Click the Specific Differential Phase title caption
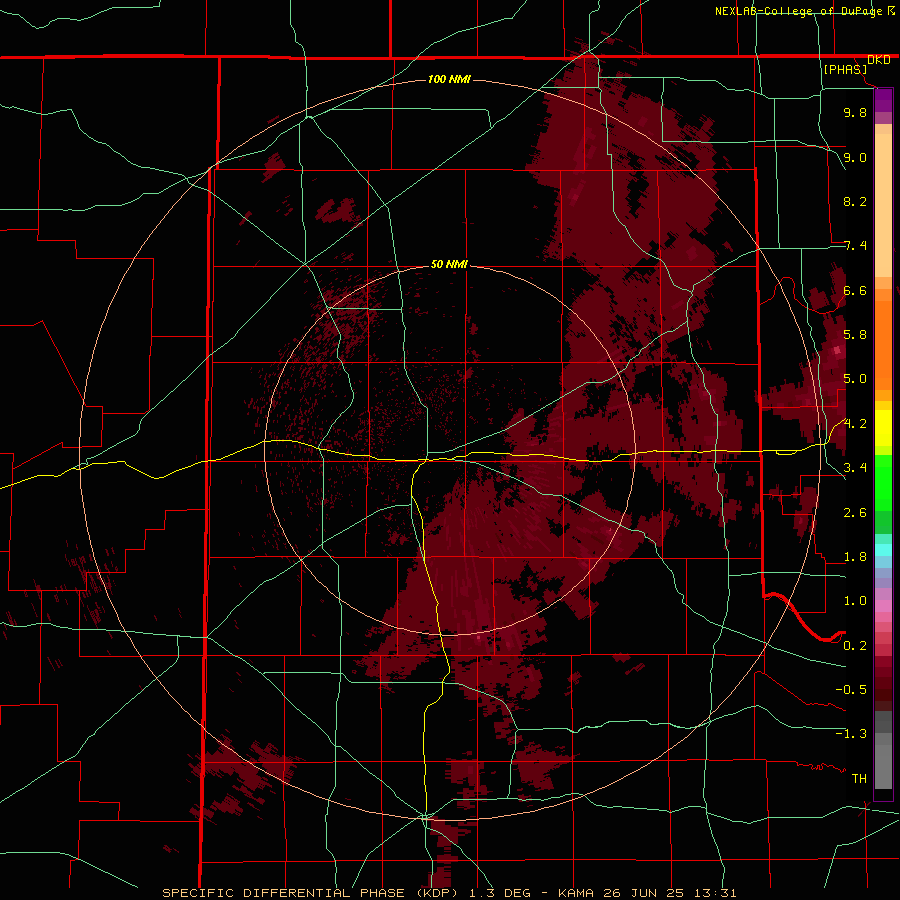Image resolution: width=900 pixels, height=900 pixels. [449, 893]
